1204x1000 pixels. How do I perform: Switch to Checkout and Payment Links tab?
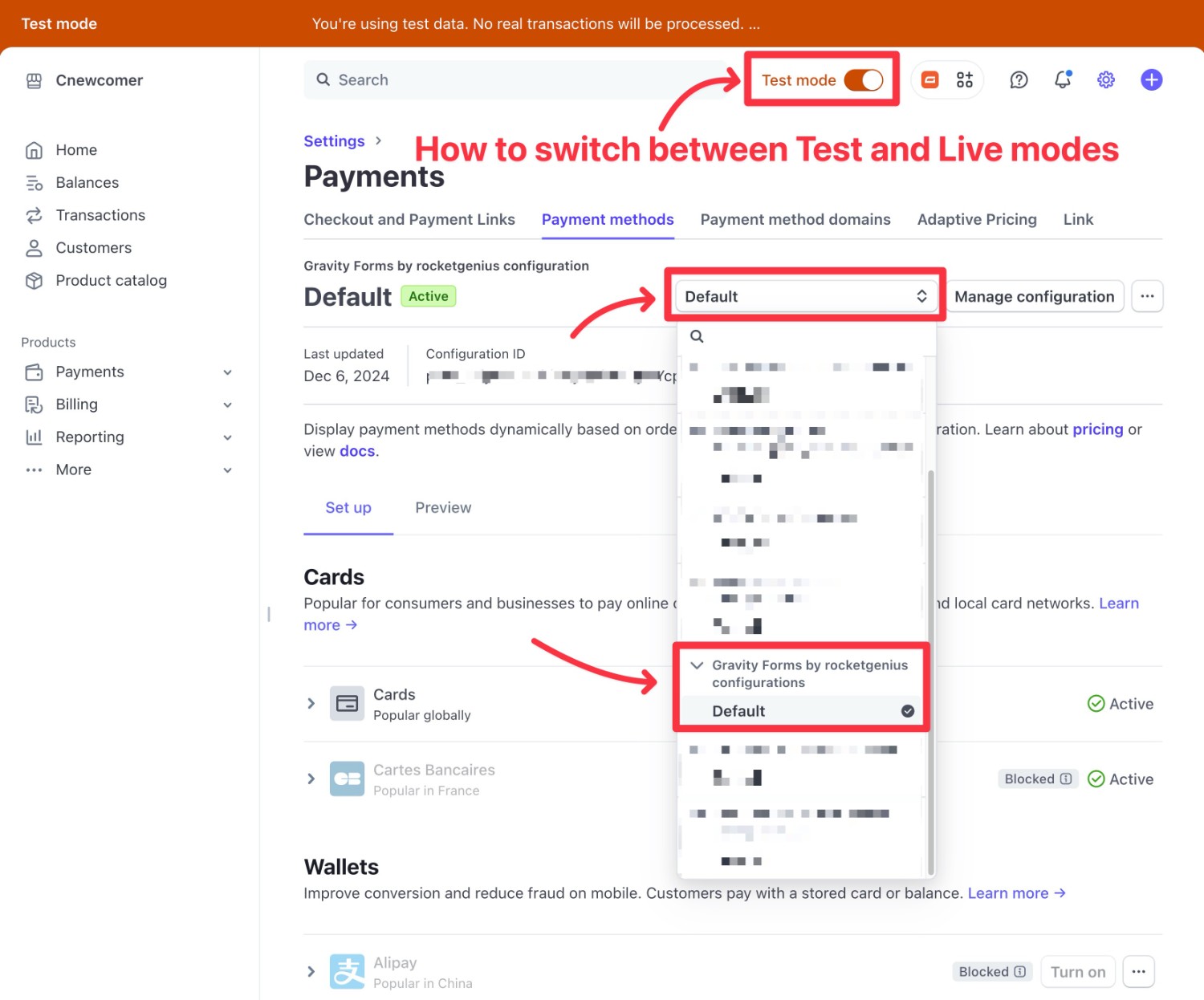coord(409,220)
